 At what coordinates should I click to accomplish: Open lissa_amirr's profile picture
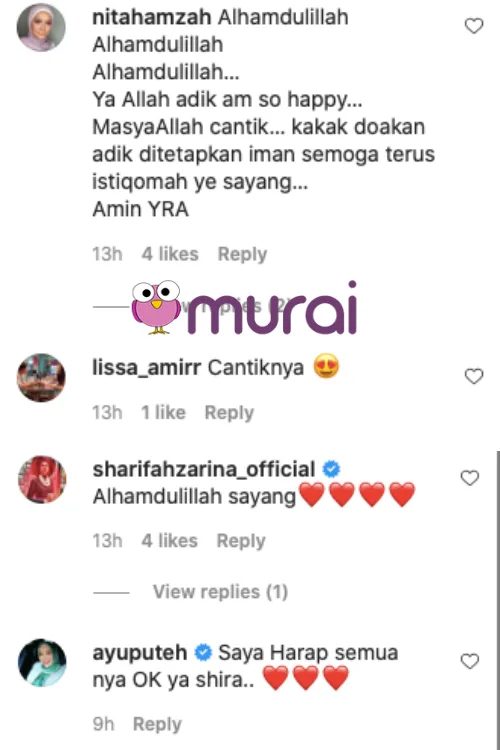(x=41, y=377)
